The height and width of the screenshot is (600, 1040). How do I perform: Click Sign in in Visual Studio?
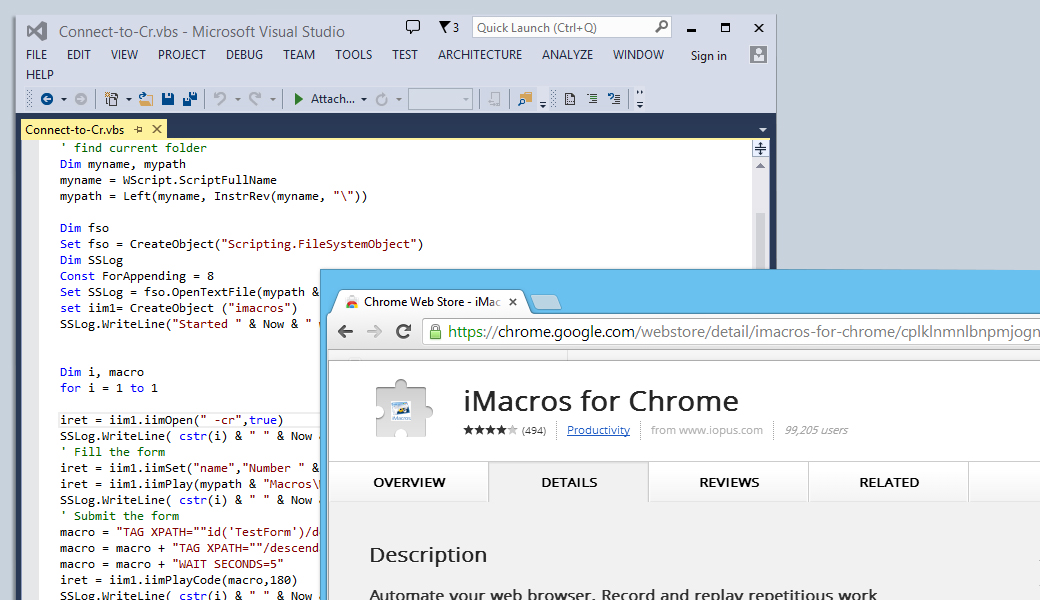click(708, 56)
